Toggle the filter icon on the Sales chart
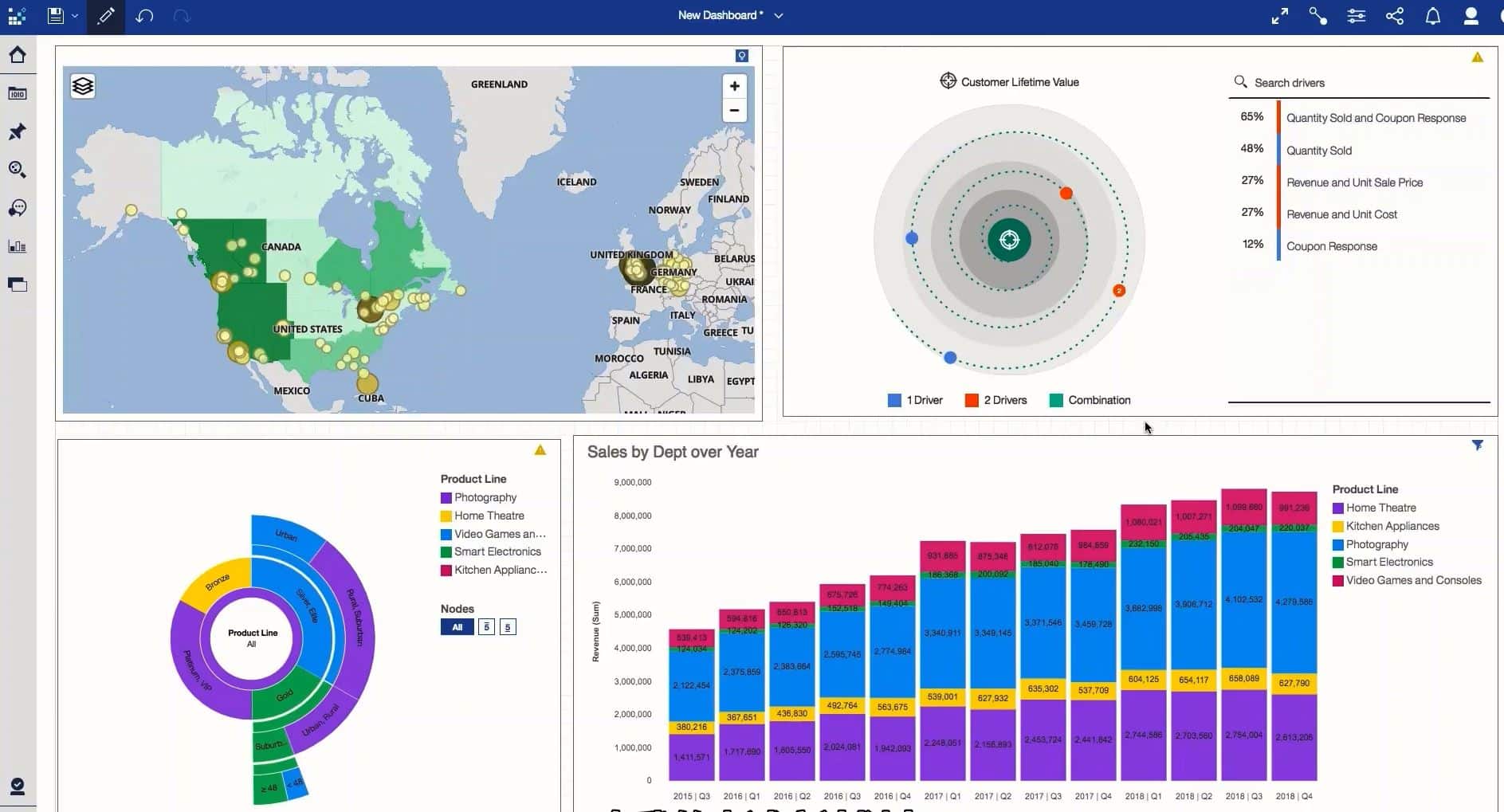Image resolution: width=1504 pixels, height=812 pixels. (x=1477, y=445)
